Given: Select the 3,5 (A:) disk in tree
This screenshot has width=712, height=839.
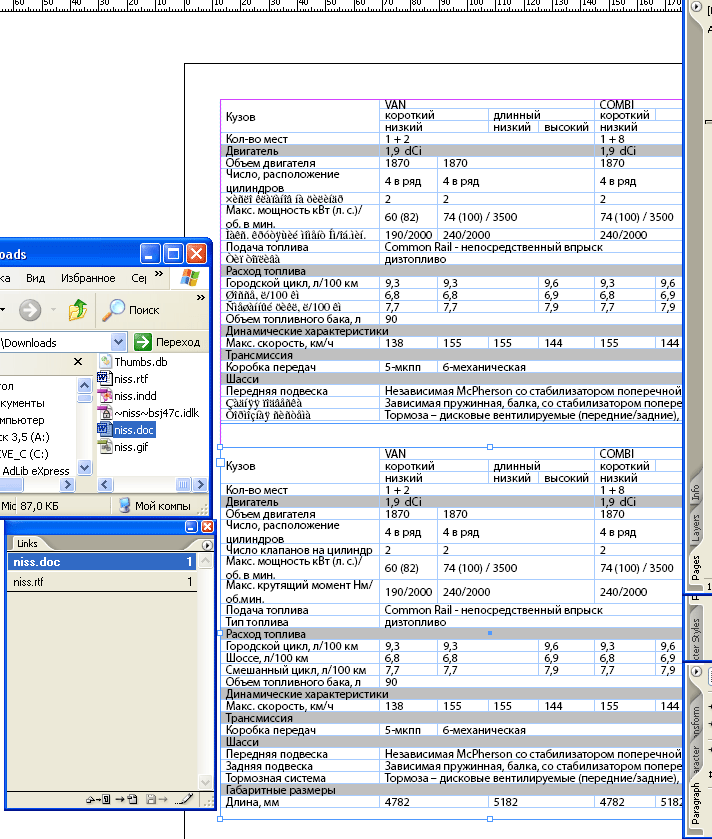Looking at the screenshot, I should coord(25,437).
